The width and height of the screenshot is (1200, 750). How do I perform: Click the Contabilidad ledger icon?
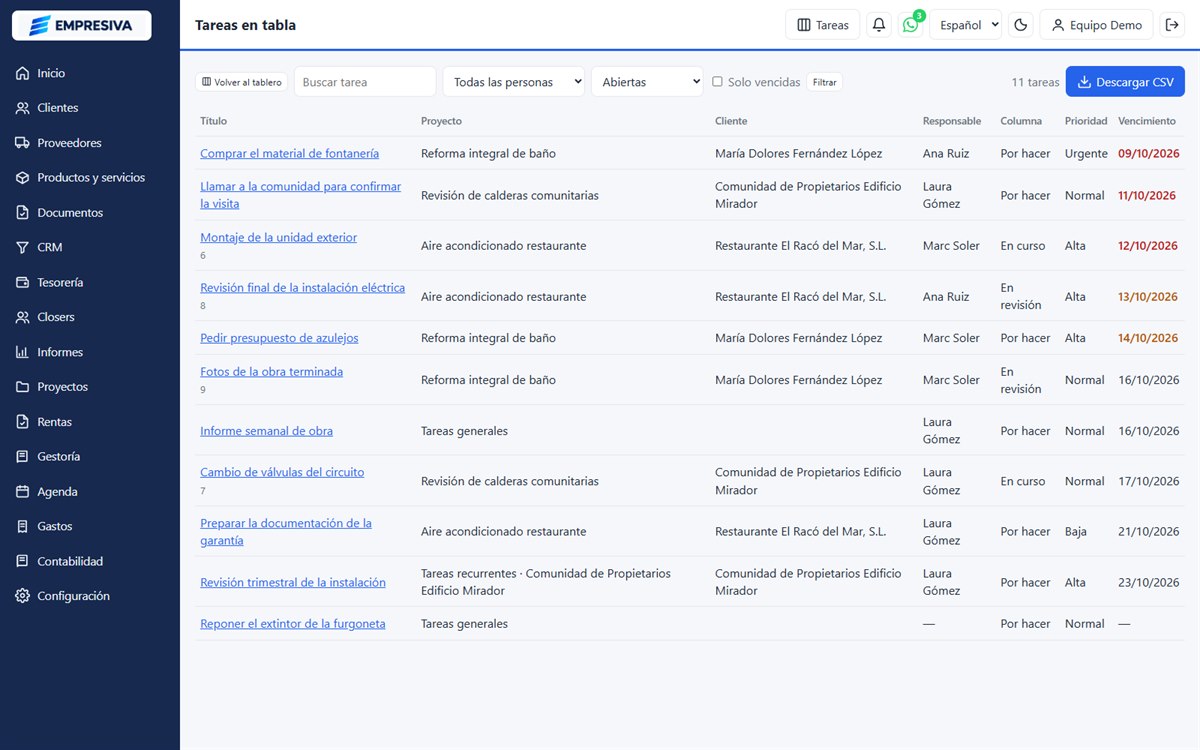pos(22,561)
